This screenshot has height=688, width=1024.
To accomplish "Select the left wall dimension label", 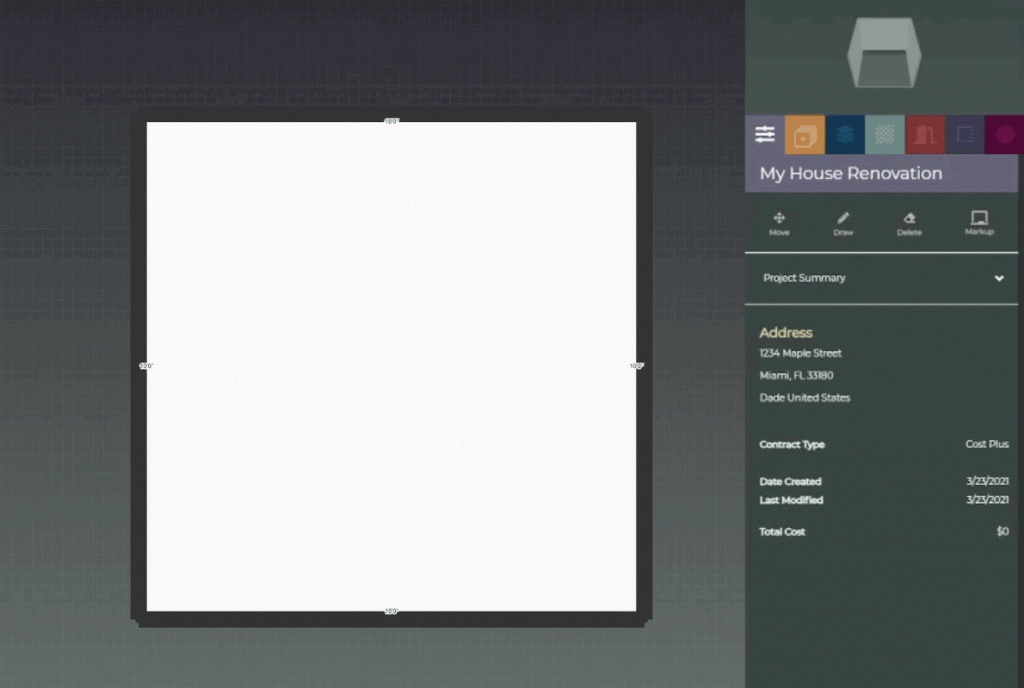I will click(146, 366).
